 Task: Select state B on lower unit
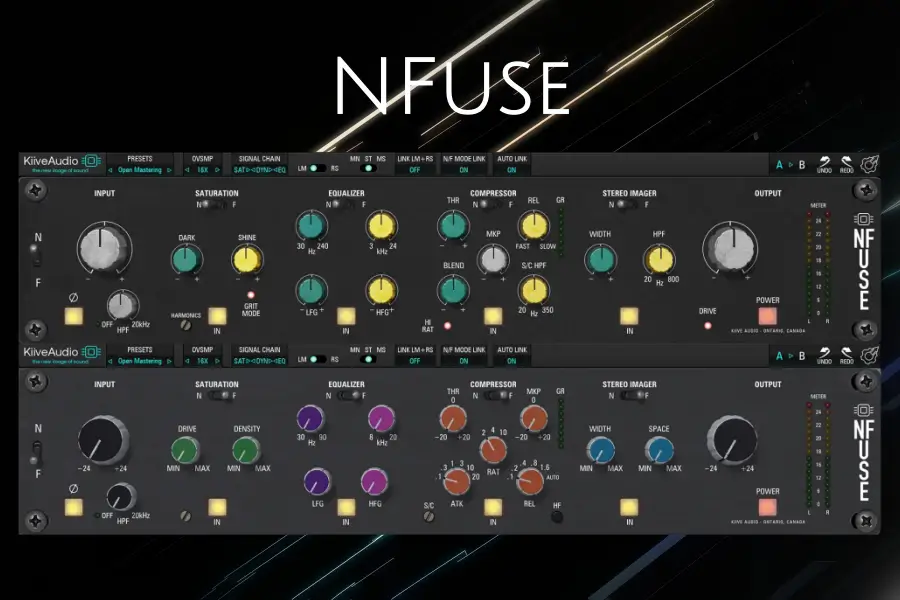[x=802, y=356]
